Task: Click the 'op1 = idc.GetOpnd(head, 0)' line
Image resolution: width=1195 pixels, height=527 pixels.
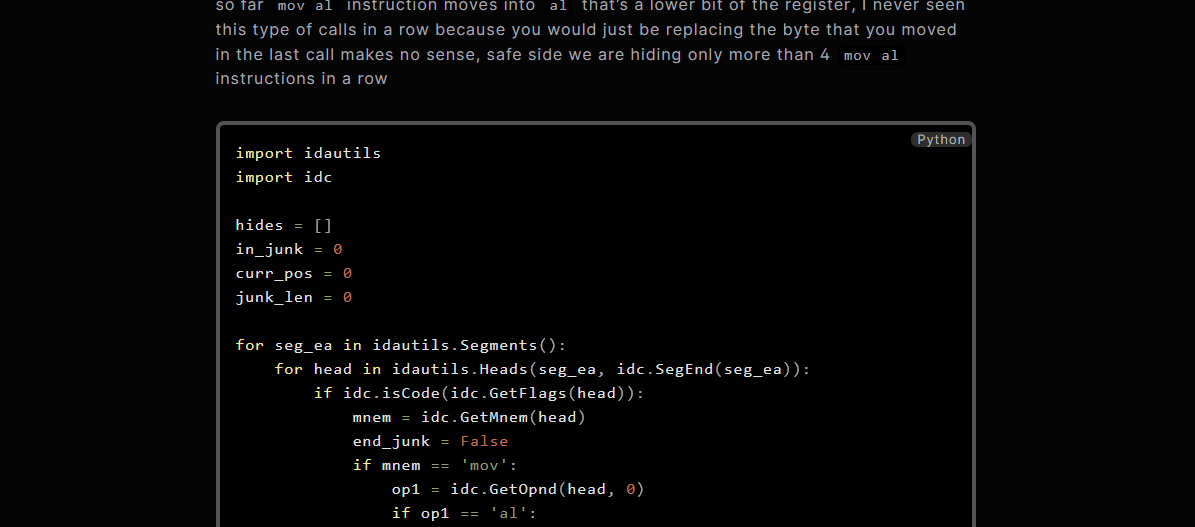Action: (x=518, y=490)
